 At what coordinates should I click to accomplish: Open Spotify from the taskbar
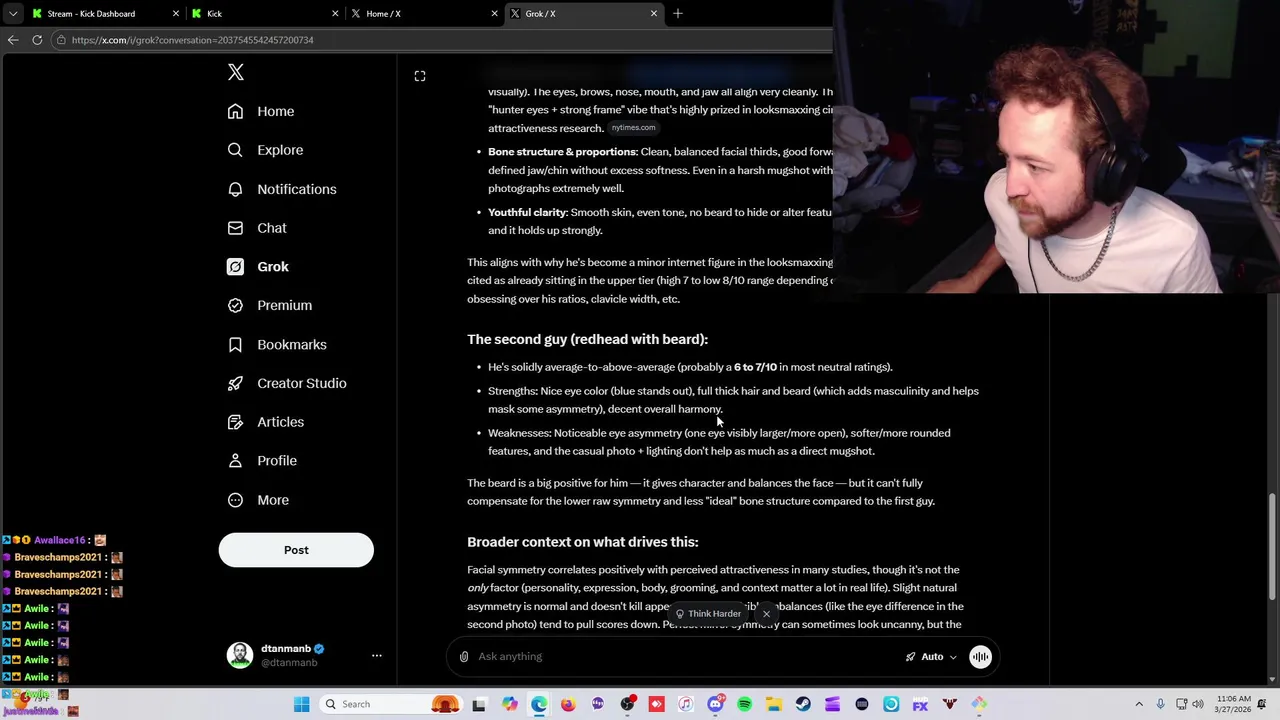pyautogui.click(x=744, y=705)
